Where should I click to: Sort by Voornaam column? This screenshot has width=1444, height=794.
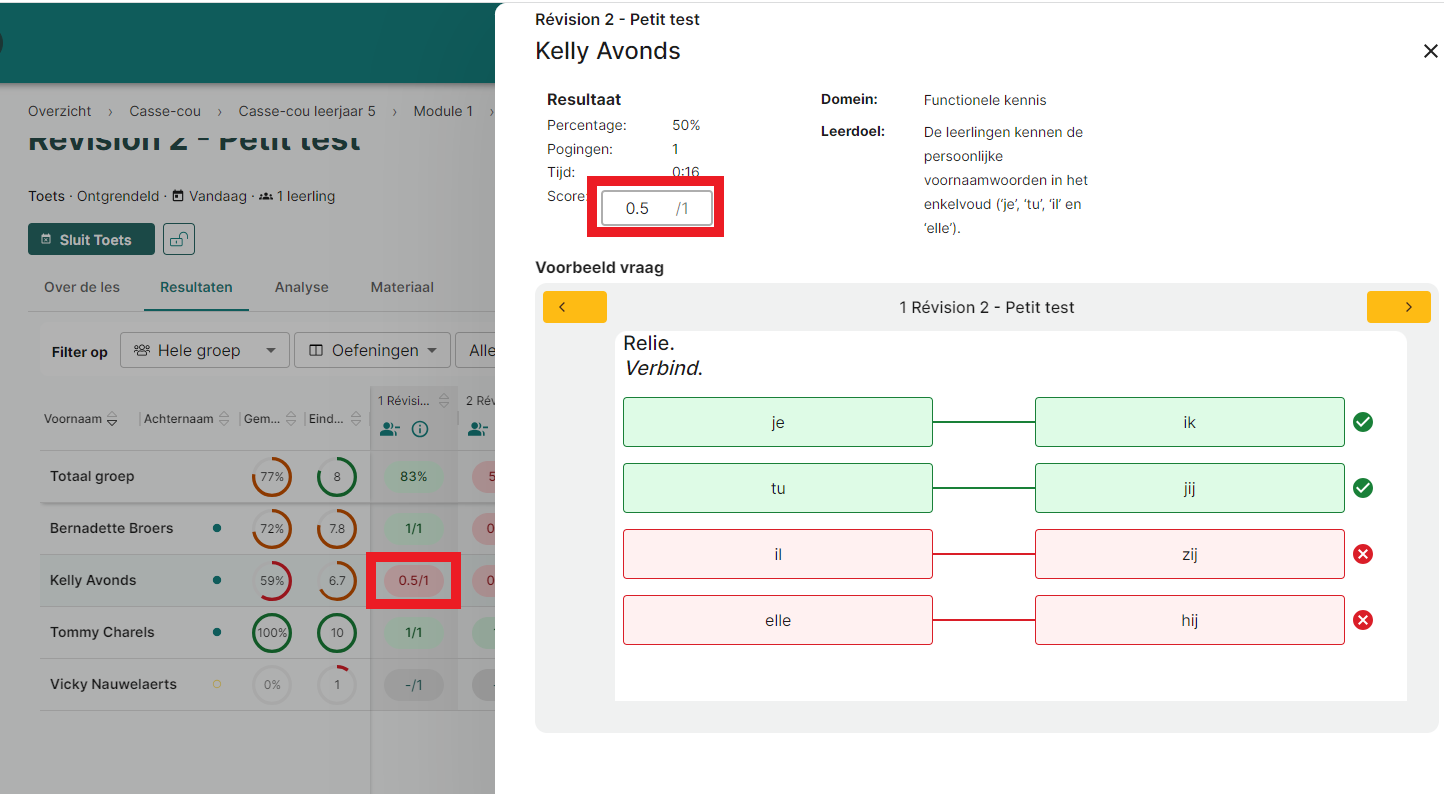click(112, 420)
